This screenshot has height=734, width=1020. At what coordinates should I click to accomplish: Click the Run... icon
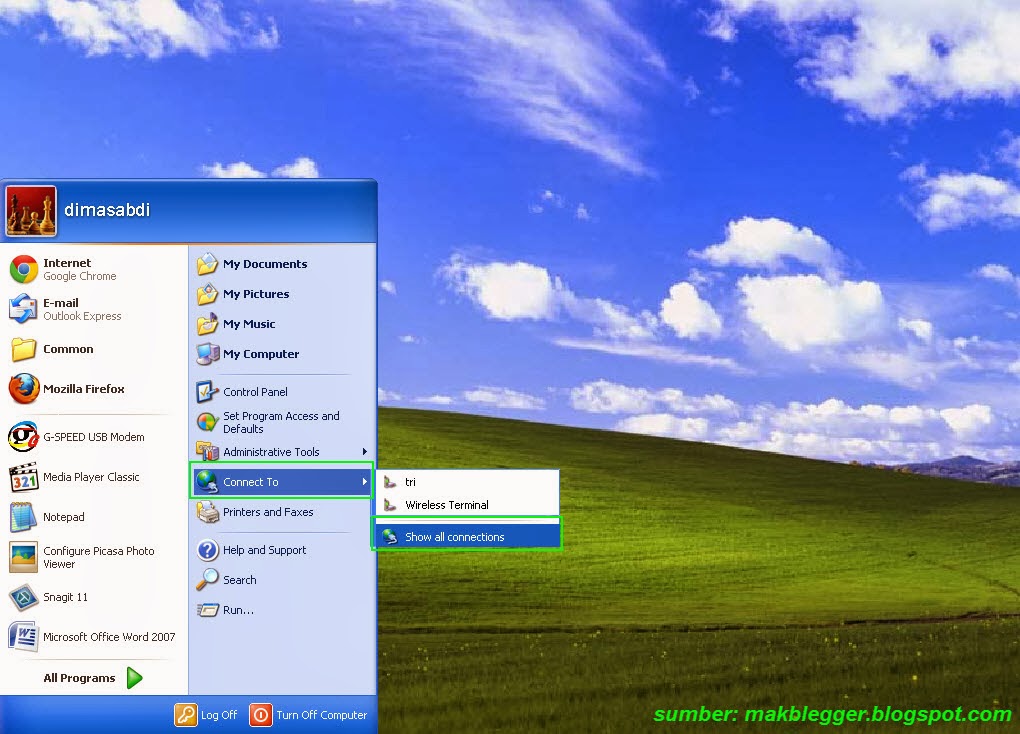coord(208,610)
